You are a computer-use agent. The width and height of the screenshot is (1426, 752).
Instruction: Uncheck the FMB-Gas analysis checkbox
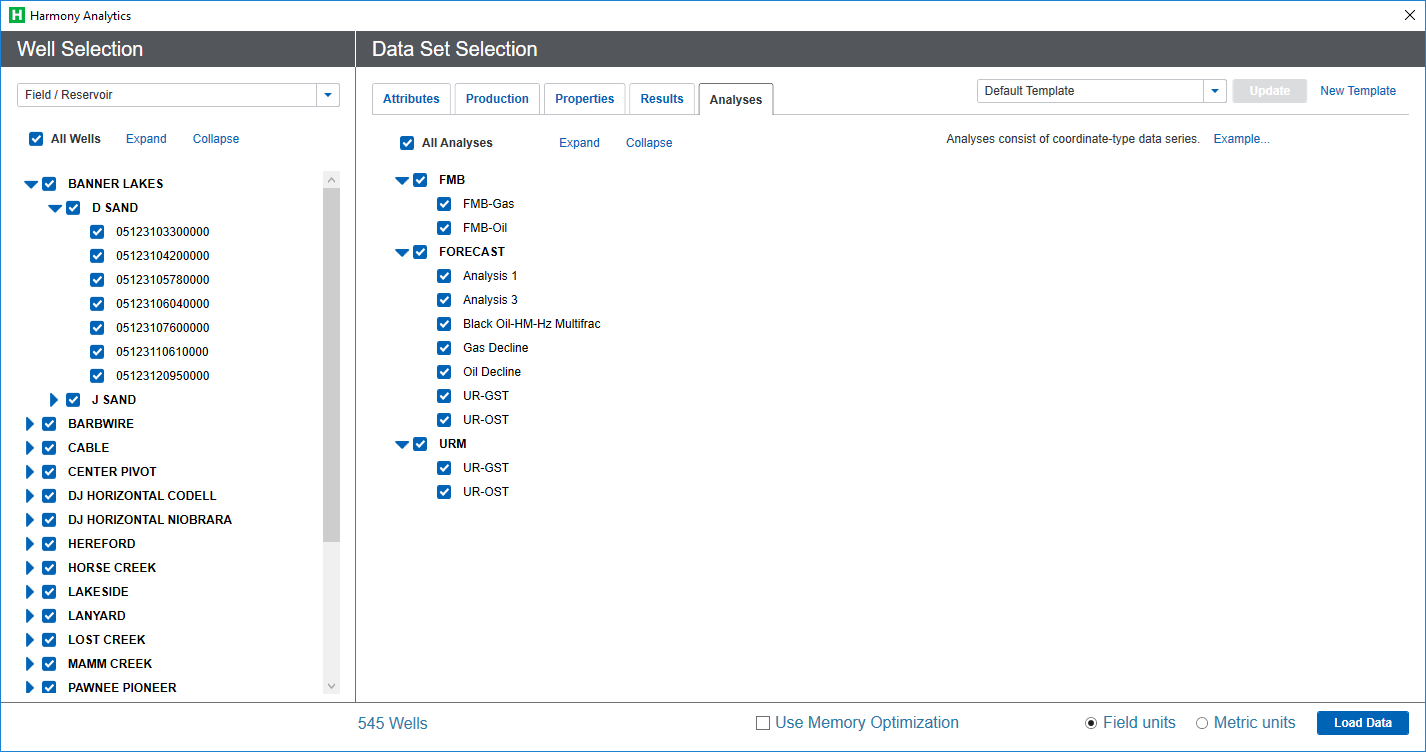click(x=444, y=204)
